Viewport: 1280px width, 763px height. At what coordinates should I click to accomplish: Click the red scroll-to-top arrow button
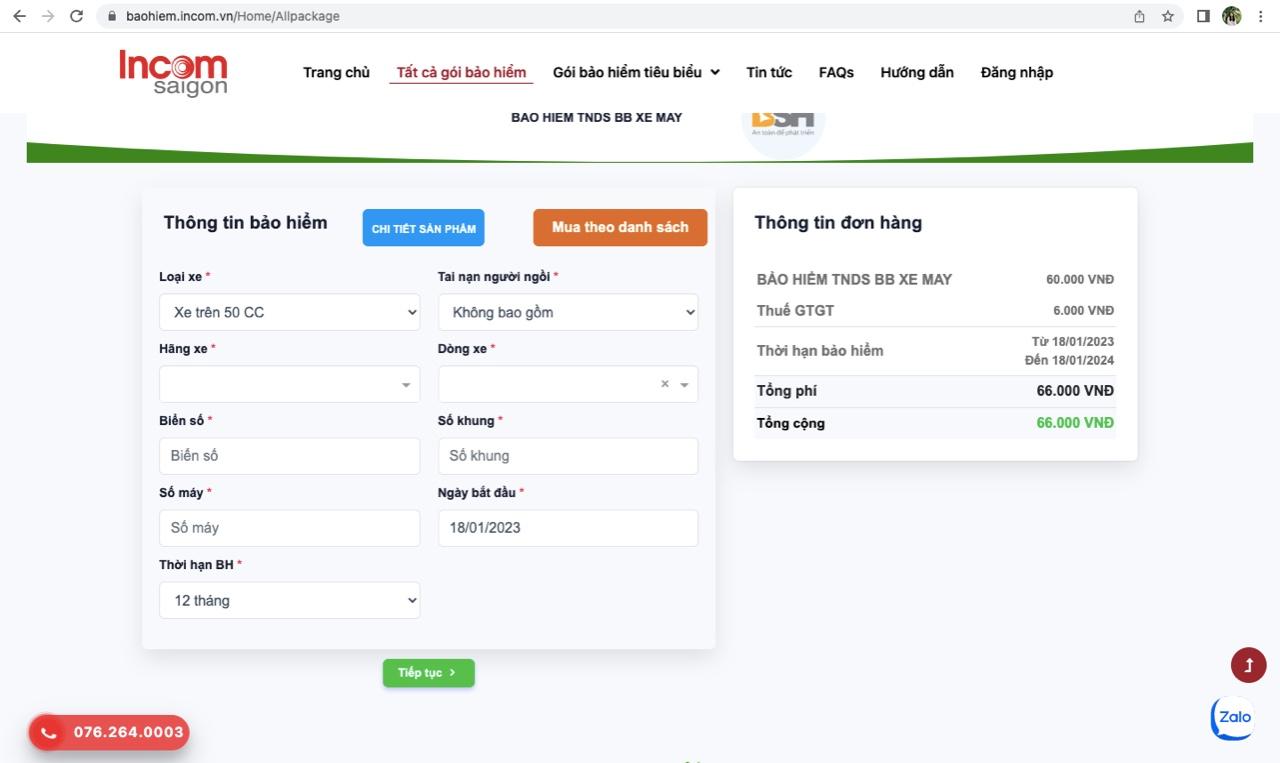click(x=1248, y=665)
